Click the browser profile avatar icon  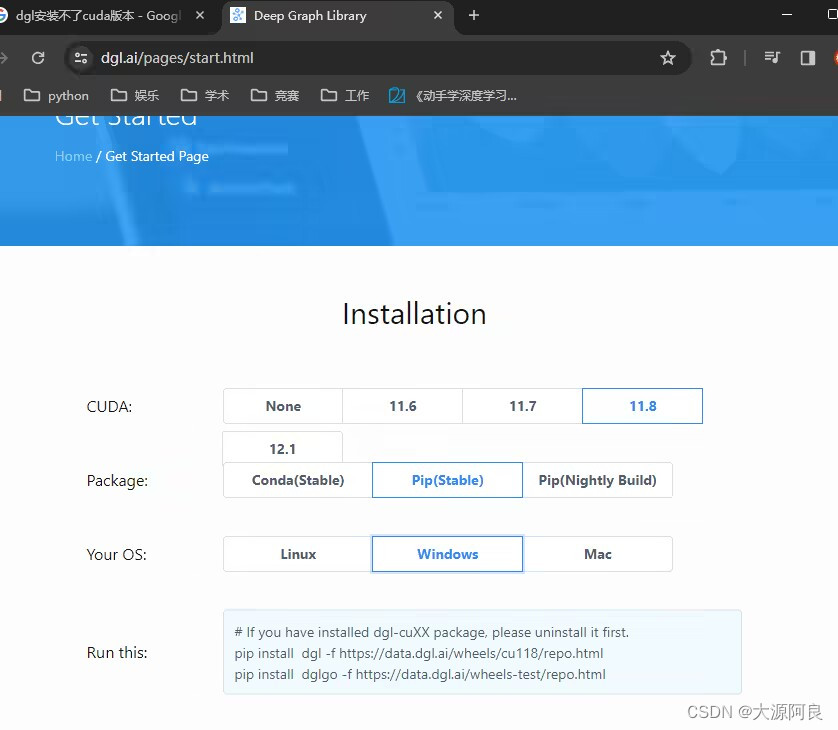click(x=836, y=58)
